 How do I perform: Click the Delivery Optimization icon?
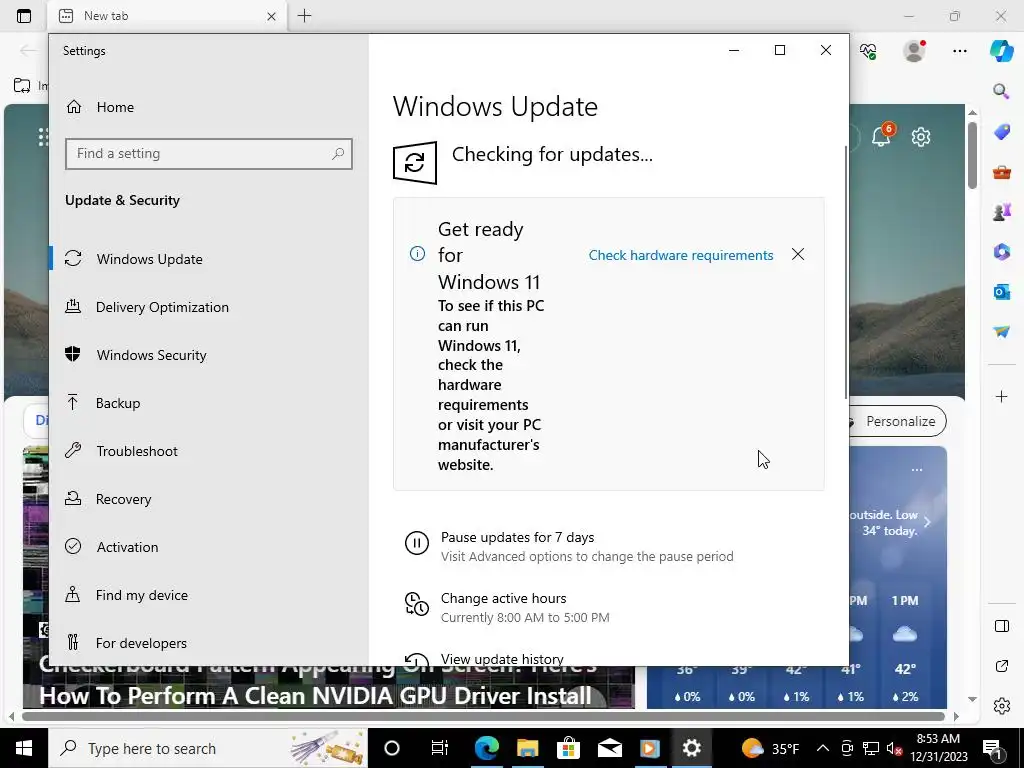click(72, 306)
